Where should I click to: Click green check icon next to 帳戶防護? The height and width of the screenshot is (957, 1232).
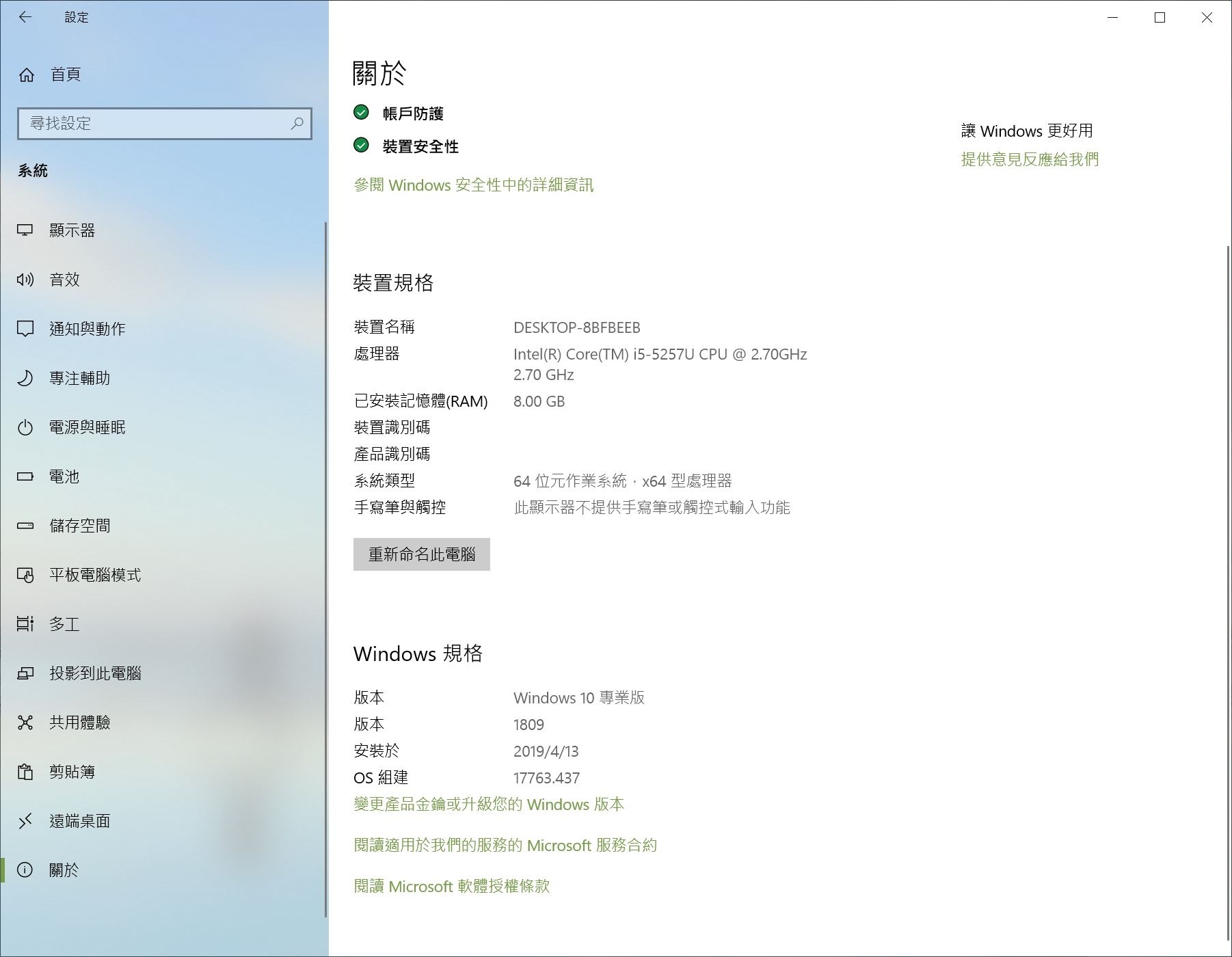pyautogui.click(x=361, y=112)
